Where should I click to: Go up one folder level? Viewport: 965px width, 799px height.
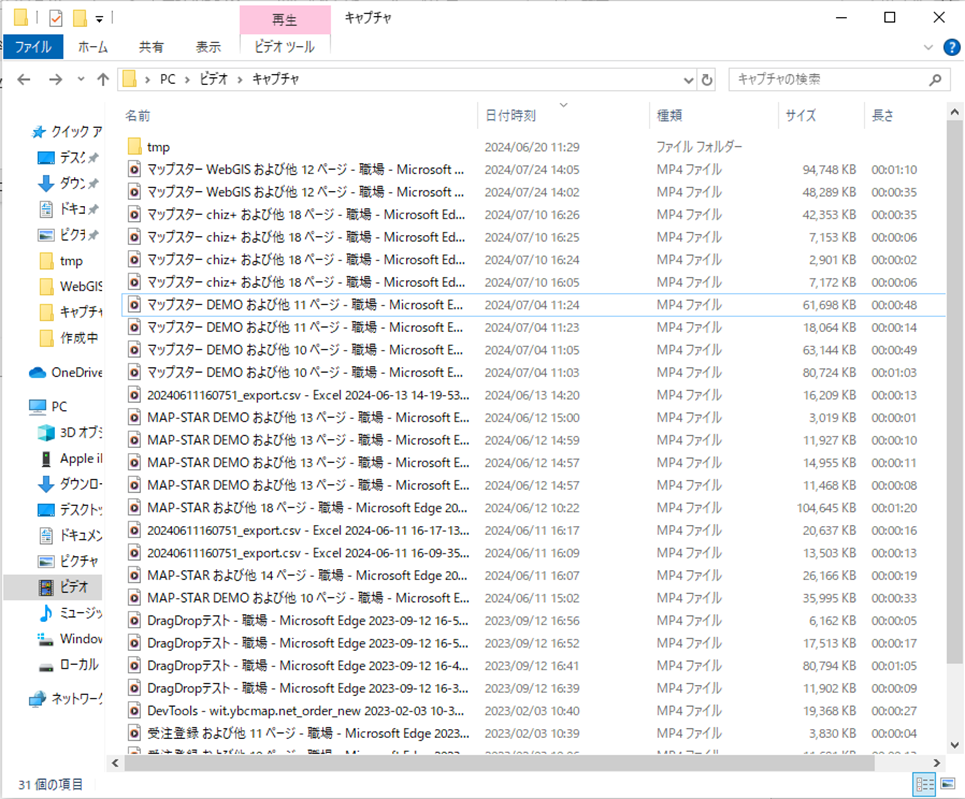click(103, 79)
